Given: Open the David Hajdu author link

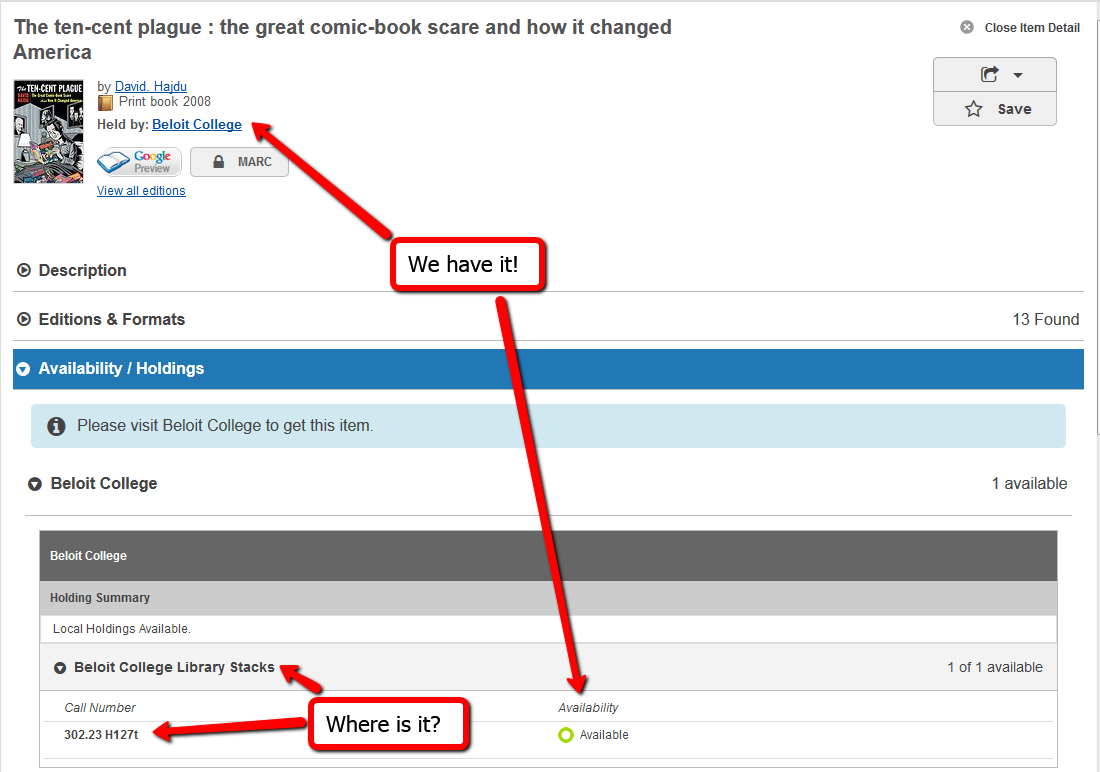Looking at the screenshot, I should point(151,86).
